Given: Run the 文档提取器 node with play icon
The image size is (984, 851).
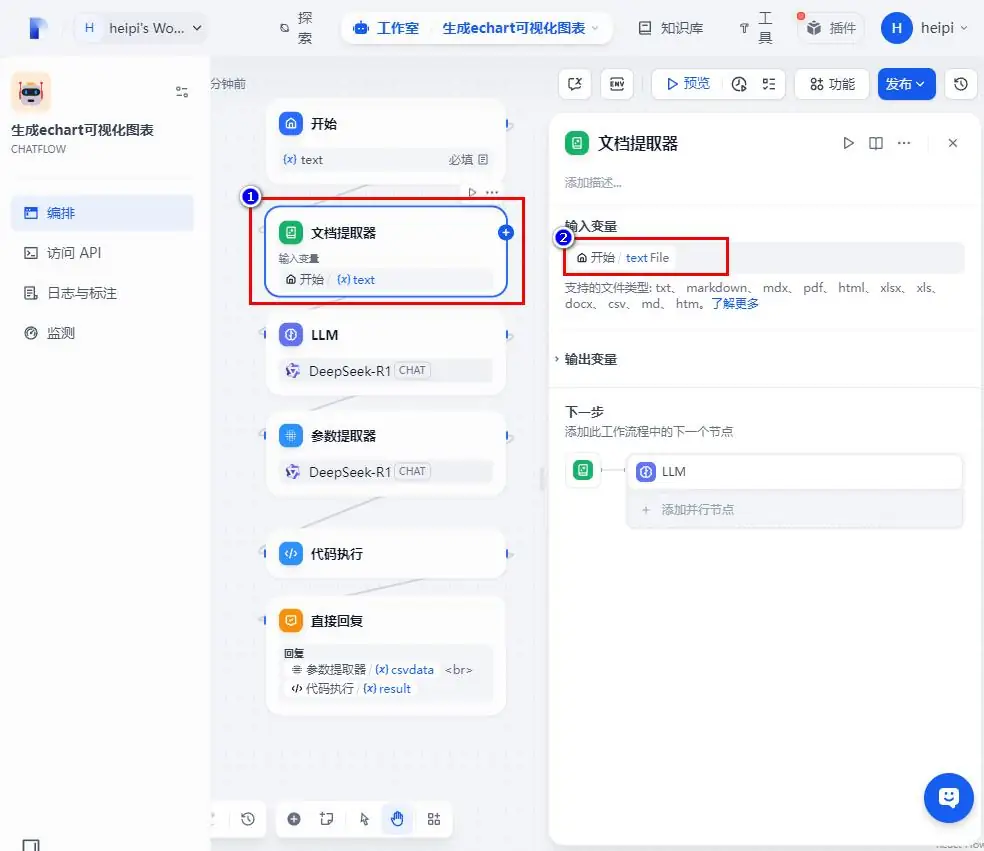Looking at the screenshot, I should tap(848, 143).
